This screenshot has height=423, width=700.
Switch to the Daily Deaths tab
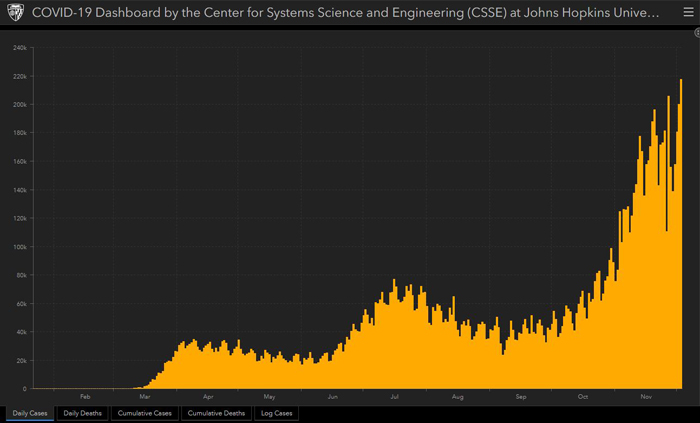point(83,413)
